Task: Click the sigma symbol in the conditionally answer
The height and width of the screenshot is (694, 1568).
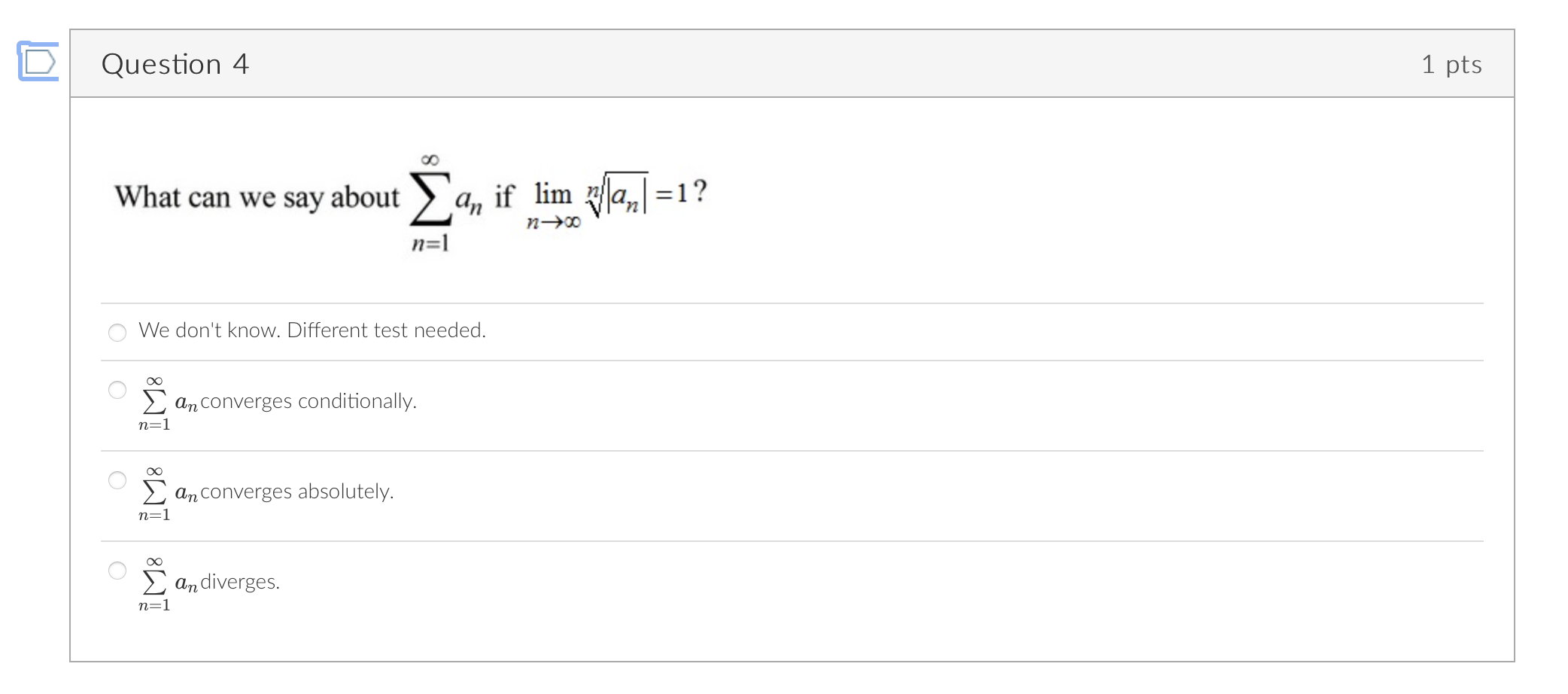Action: 154,403
